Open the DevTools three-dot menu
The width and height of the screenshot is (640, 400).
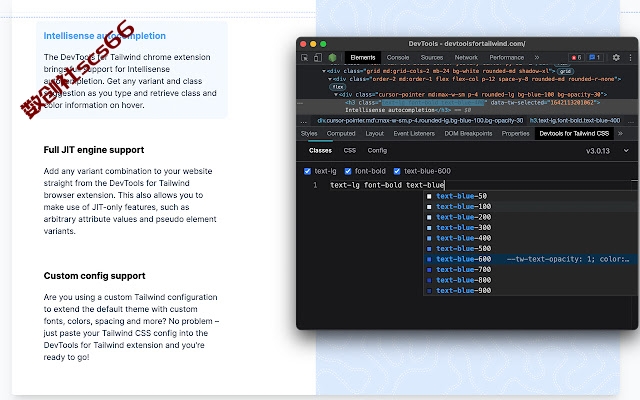(630, 58)
